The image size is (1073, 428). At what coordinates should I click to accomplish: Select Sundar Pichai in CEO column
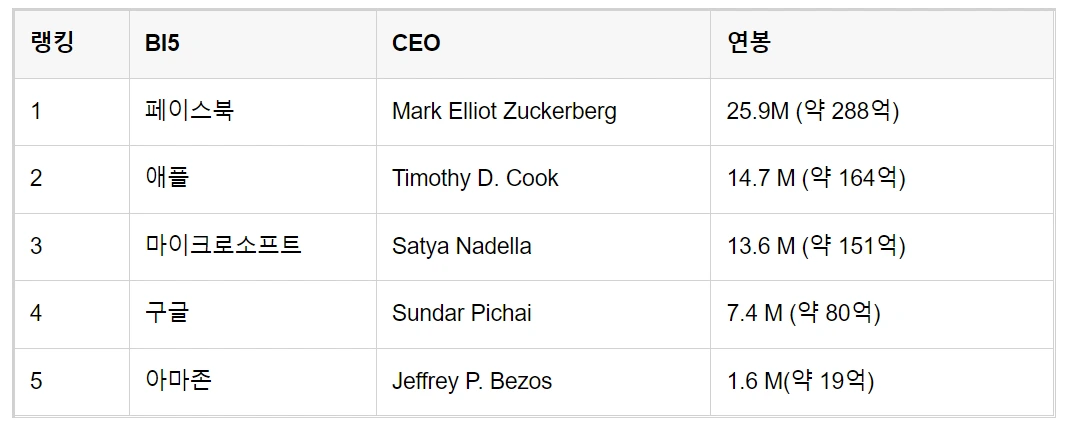[461, 313]
